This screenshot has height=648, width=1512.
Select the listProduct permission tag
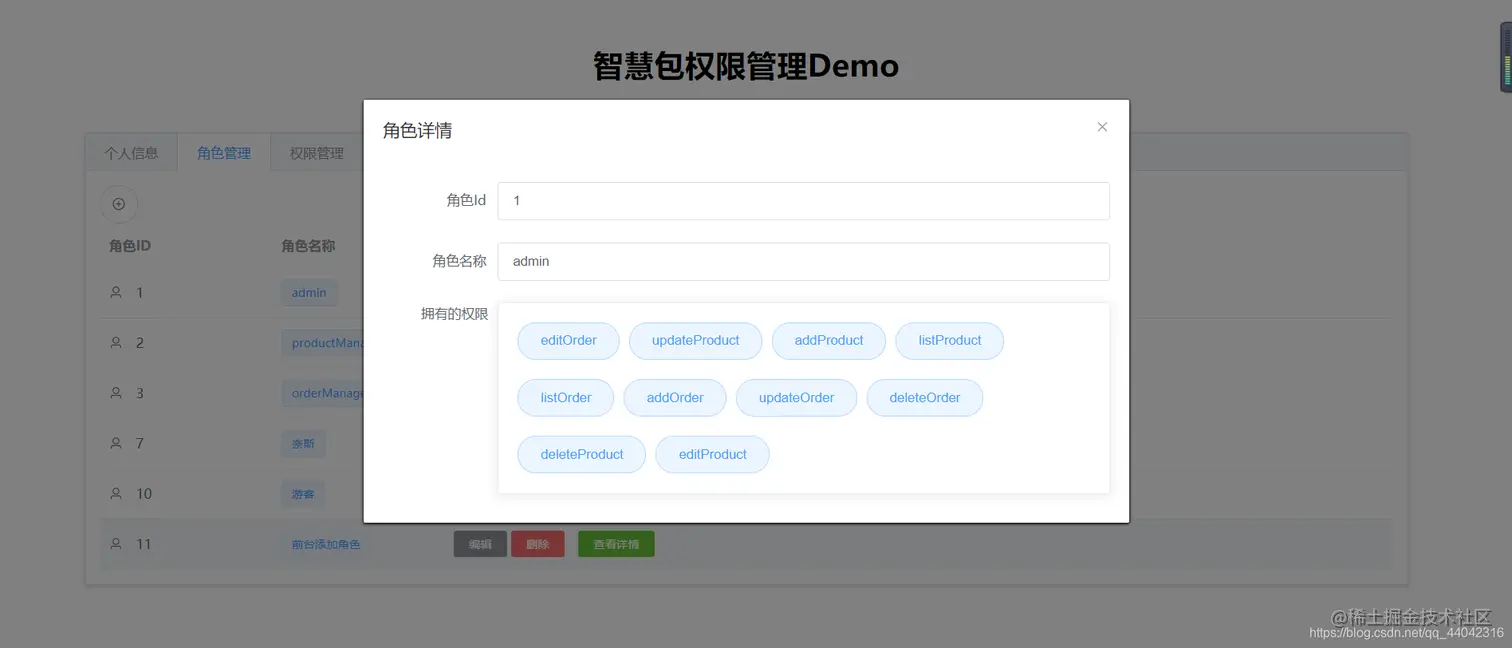point(949,341)
